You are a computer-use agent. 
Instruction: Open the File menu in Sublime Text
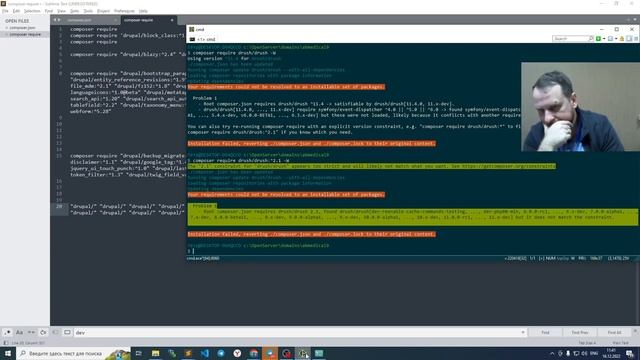5,11
